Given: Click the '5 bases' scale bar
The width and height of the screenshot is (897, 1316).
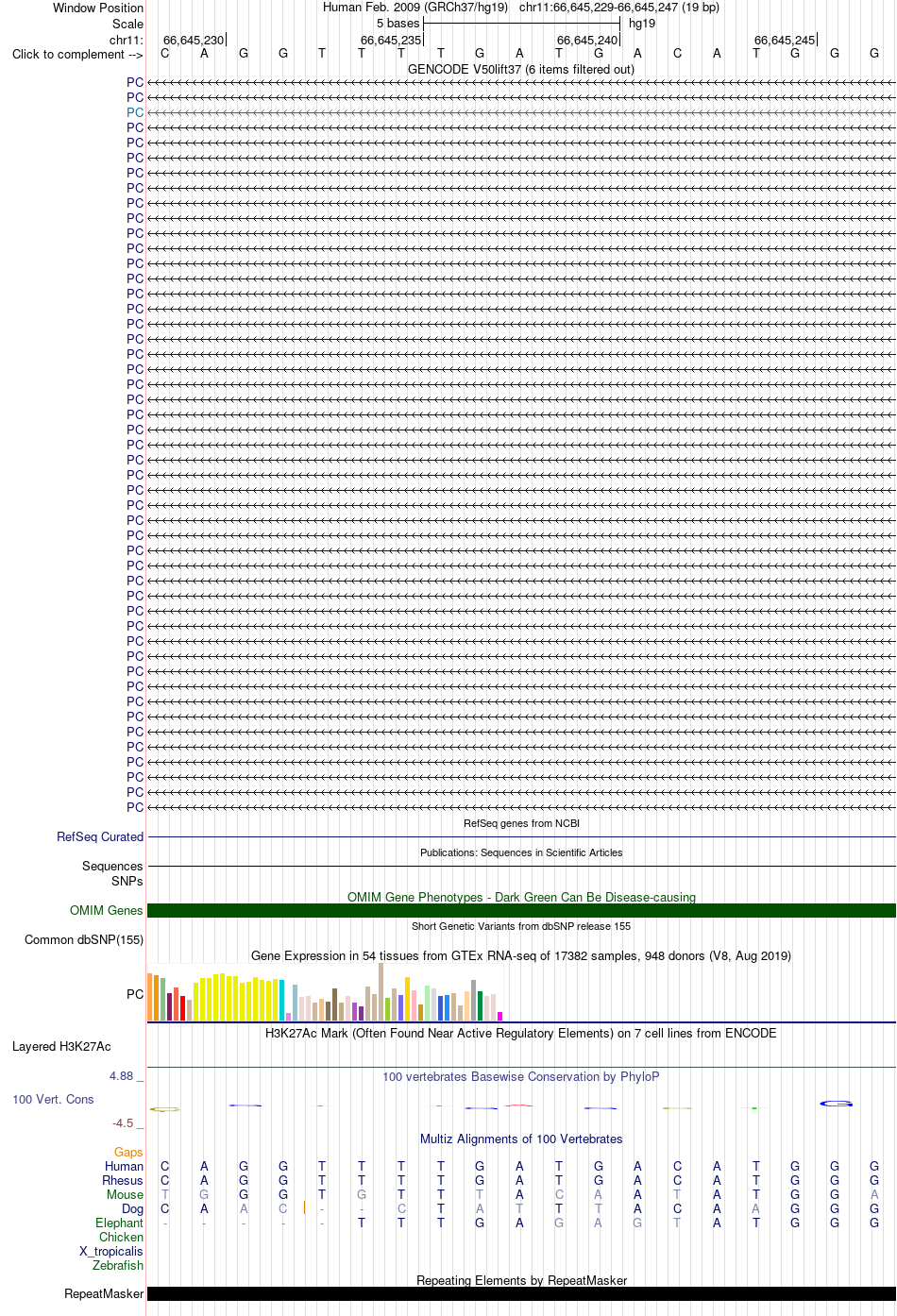Looking at the screenshot, I should 521,23.
